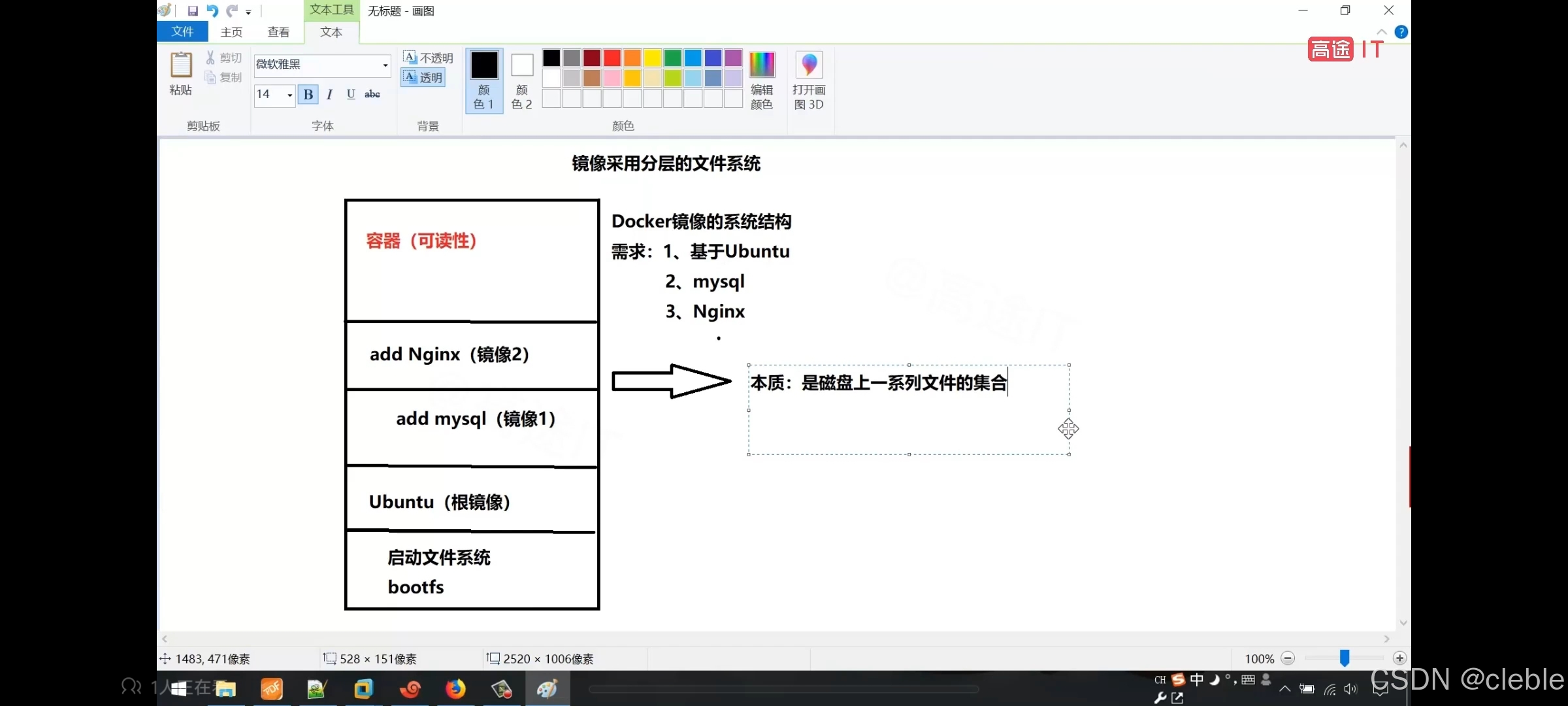The height and width of the screenshot is (706, 1568).
Task: Click the Paint icon on the taskbar
Action: click(x=547, y=689)
